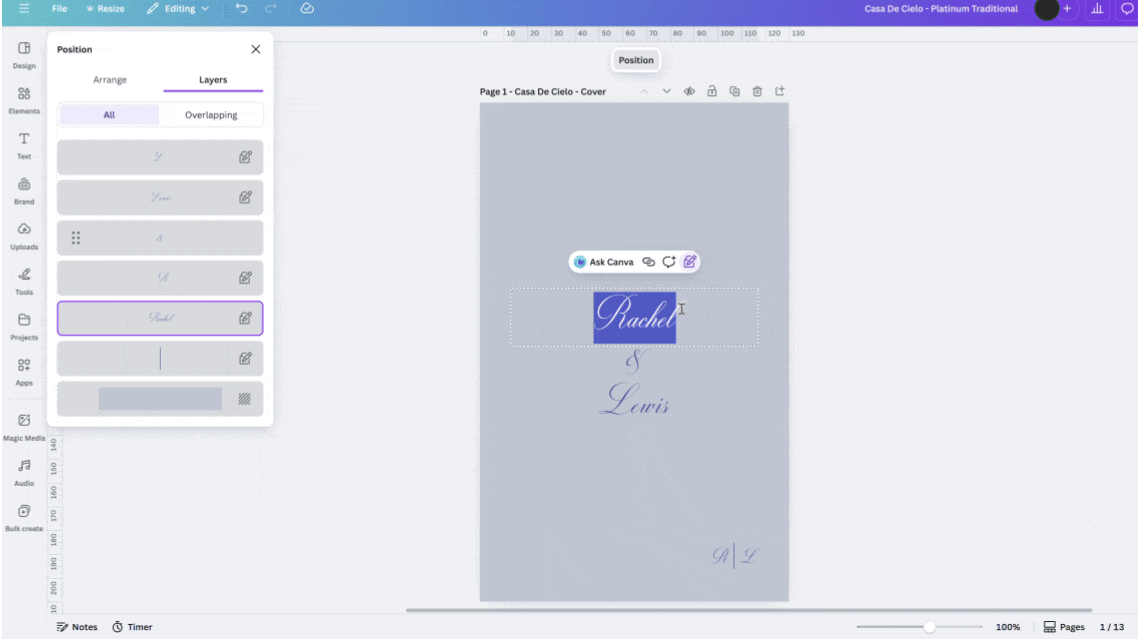
Task: Select the Rachel text layer
Action: point(160,318)
